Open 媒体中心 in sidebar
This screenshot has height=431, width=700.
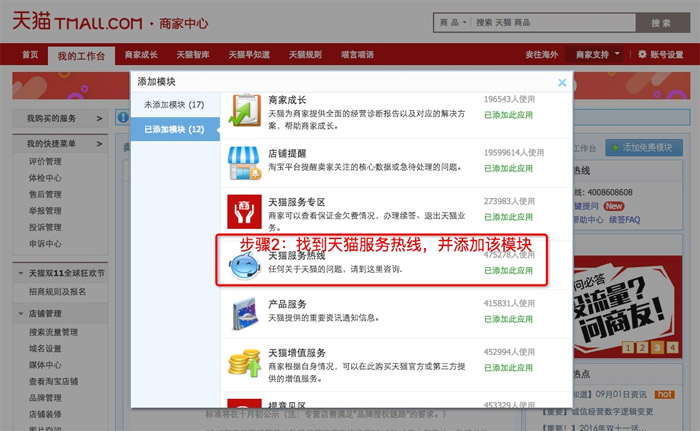45,365
